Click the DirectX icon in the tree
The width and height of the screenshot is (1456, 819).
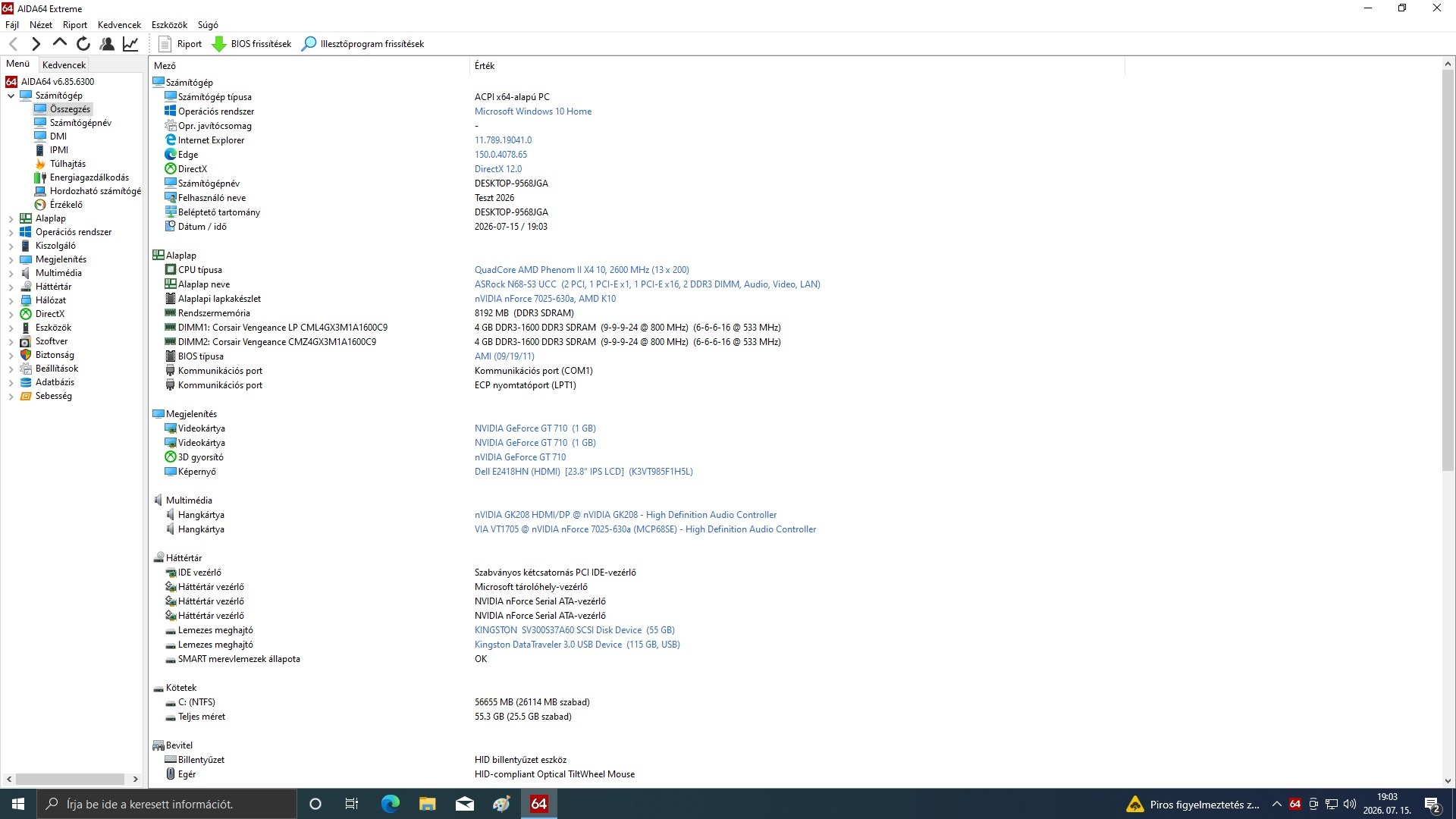coord(26,314)
